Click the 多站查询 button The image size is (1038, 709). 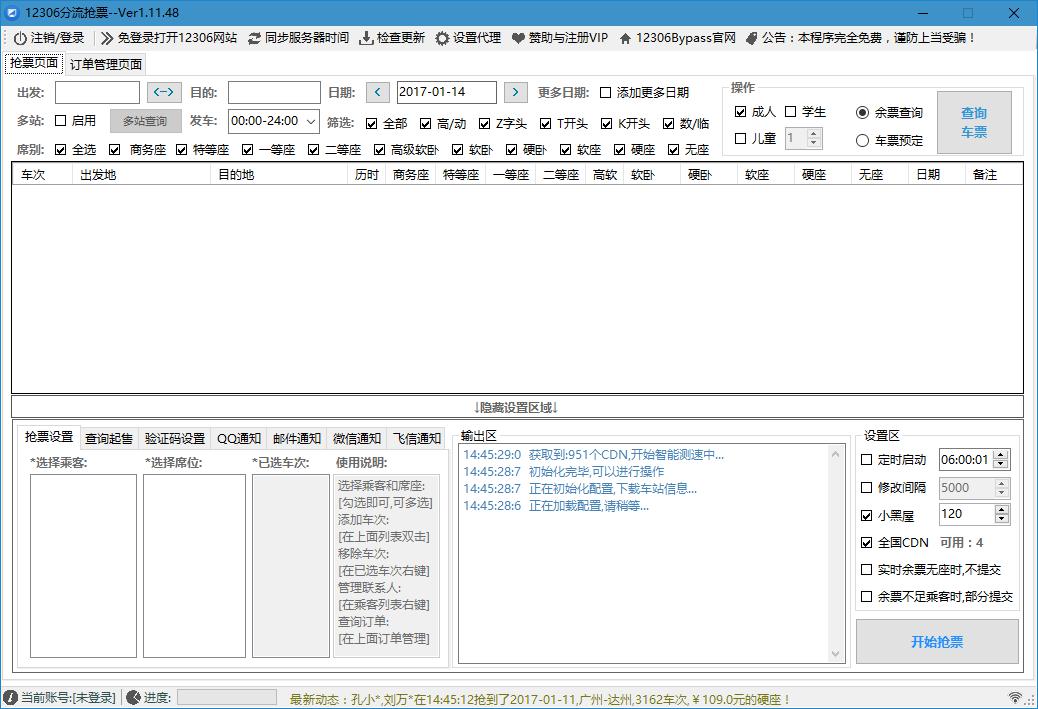[145, 121]
